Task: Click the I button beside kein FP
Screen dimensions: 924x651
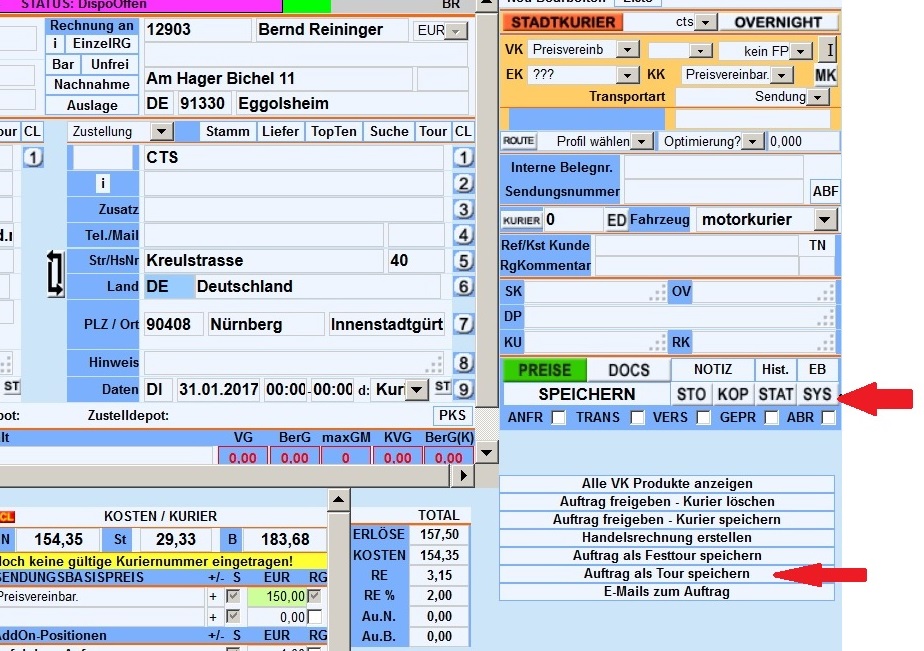Action: tap(829, 50)
